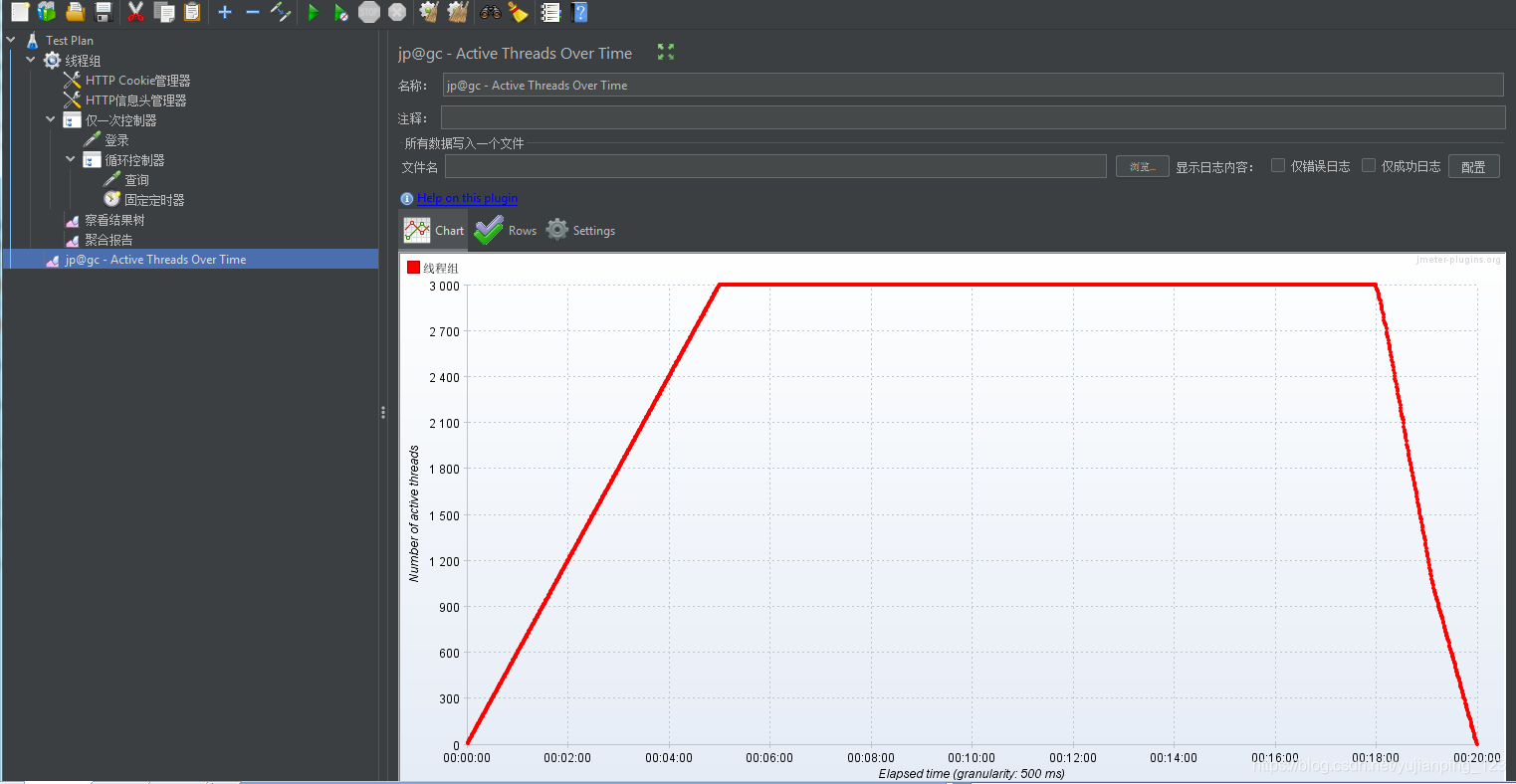Clear results with the single gear broom icon
Screen dimensions: 1516x784
click(x=429, y=12)
